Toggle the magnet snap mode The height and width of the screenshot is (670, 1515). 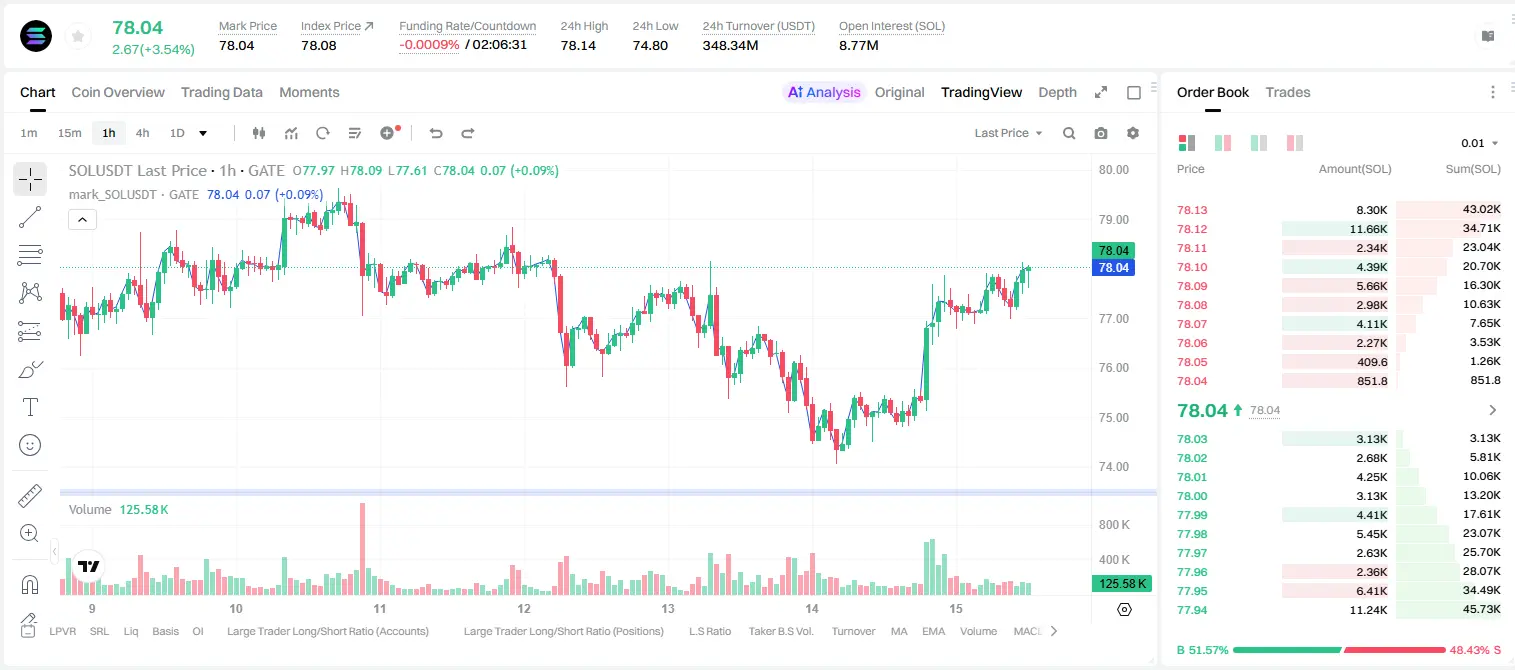30,584
